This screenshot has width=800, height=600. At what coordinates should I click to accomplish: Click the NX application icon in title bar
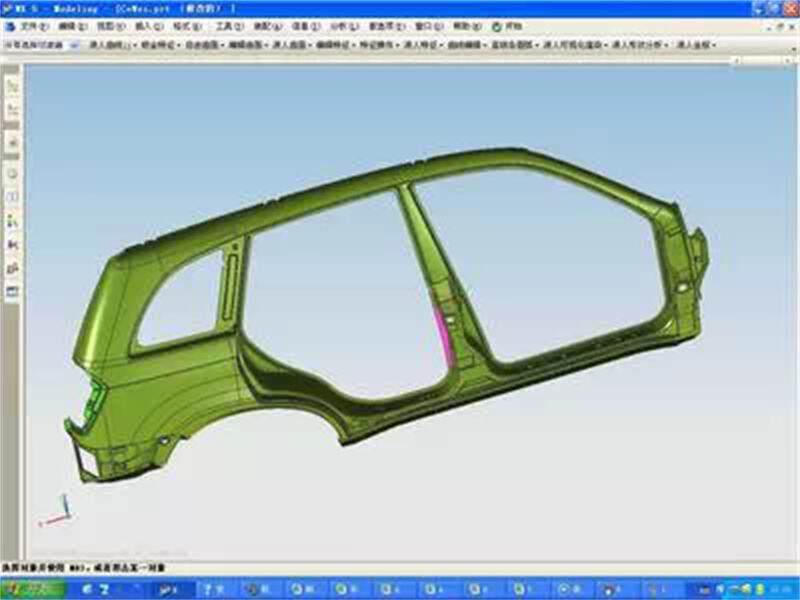8,7
